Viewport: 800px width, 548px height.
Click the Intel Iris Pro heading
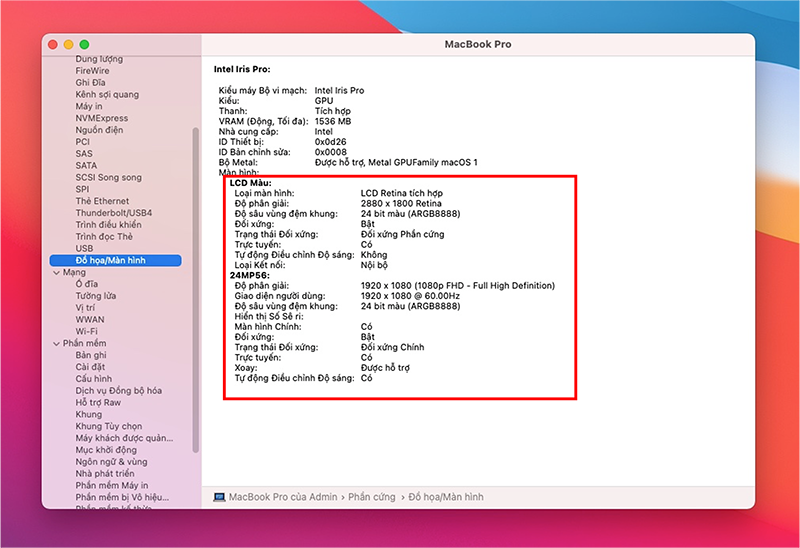coord(242,69)
